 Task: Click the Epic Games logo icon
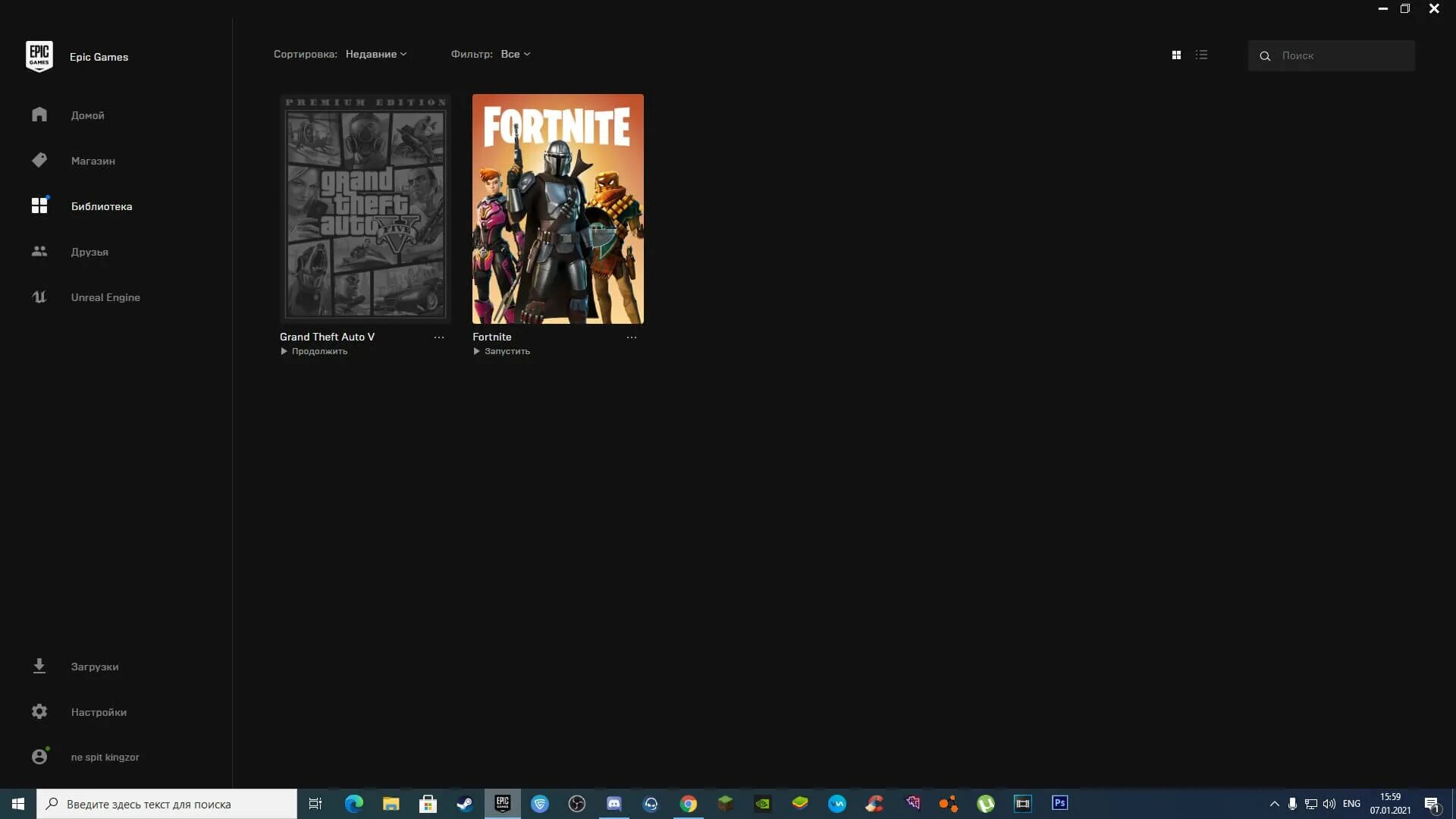pyautogui.click(x=39, y=57)
